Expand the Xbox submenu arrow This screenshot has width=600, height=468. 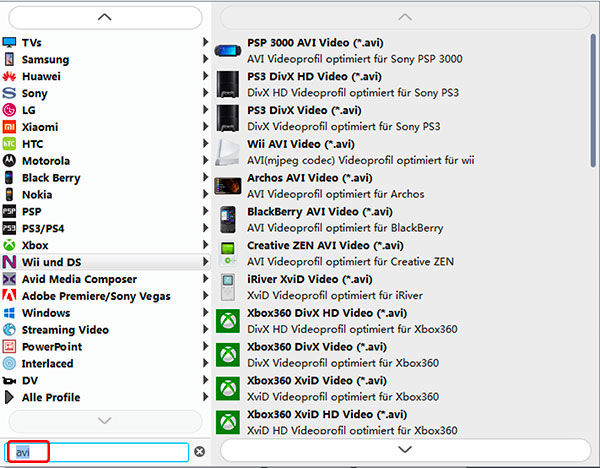click(205, 245)
